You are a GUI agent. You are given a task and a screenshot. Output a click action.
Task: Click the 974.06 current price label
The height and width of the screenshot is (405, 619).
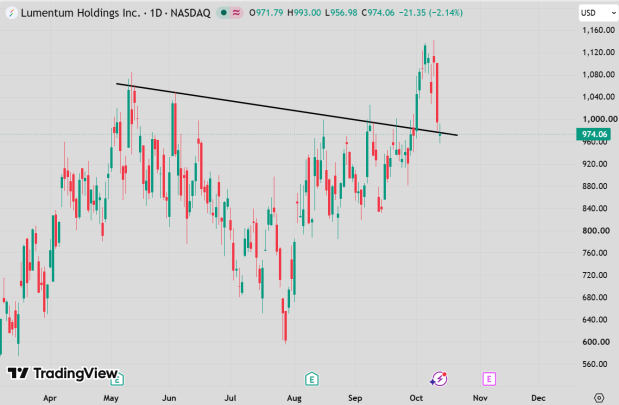click(x=593, y=134)
